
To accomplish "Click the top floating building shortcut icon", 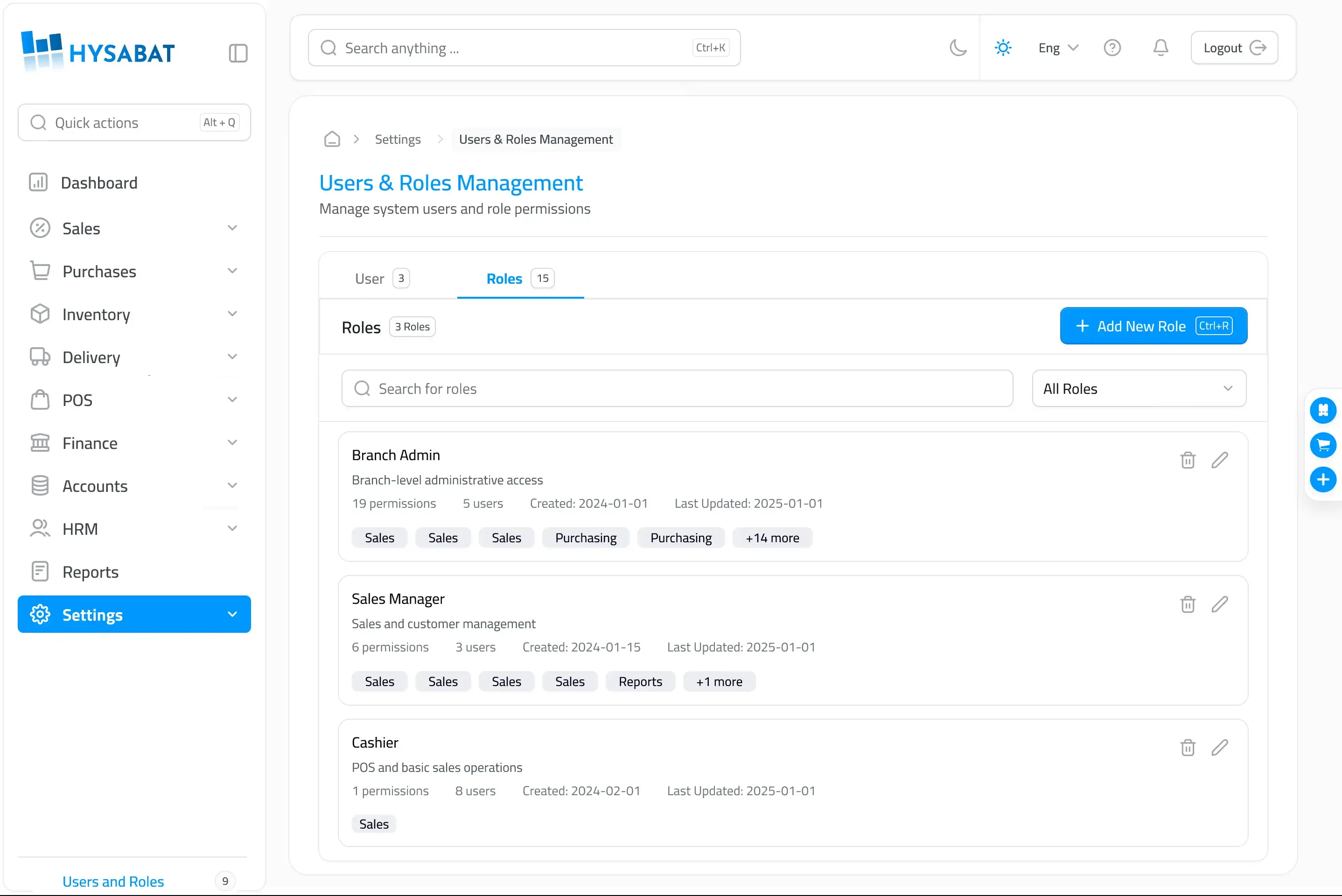I will [x=1323, y=410].
